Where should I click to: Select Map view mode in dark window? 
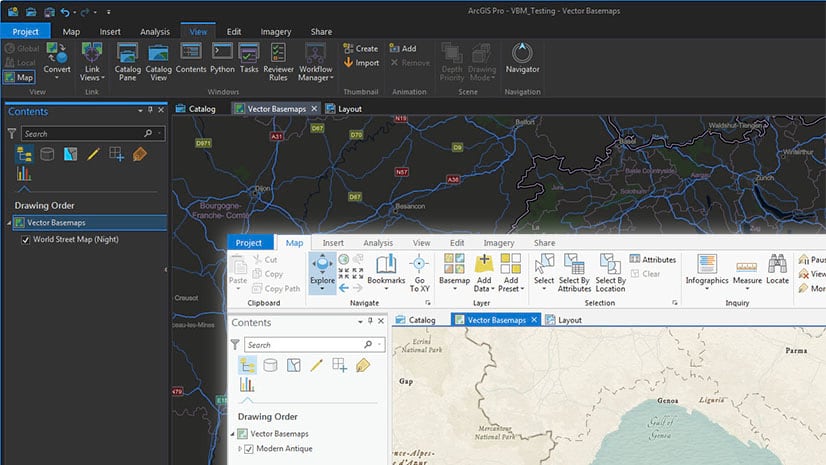click(19, 77)
